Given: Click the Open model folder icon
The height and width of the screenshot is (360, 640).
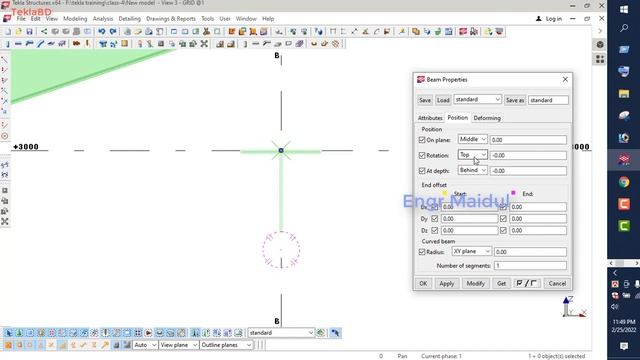Looking at the screenshot, I should pos(18,32).
